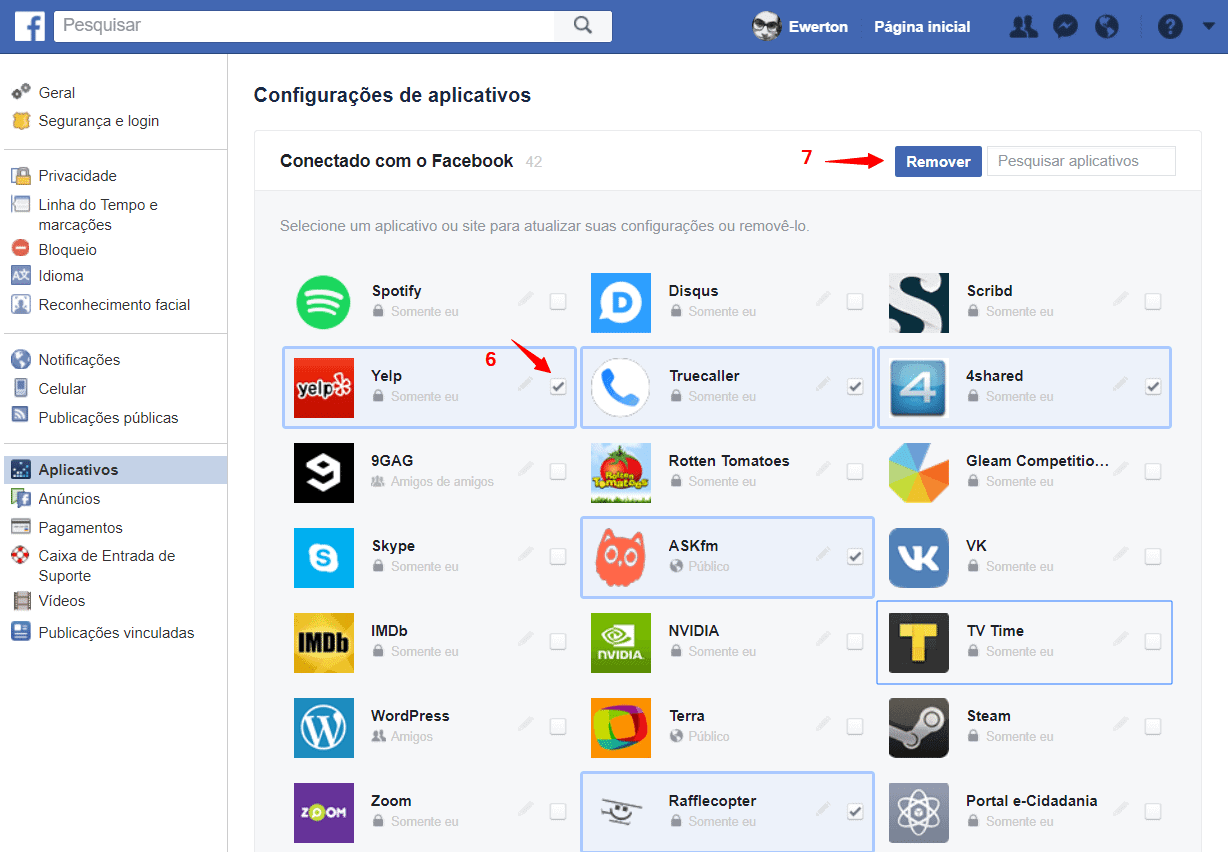Click the Truecaller app icon
The width and height of the screenshot is (1228, 852).
tap(621, 387)
